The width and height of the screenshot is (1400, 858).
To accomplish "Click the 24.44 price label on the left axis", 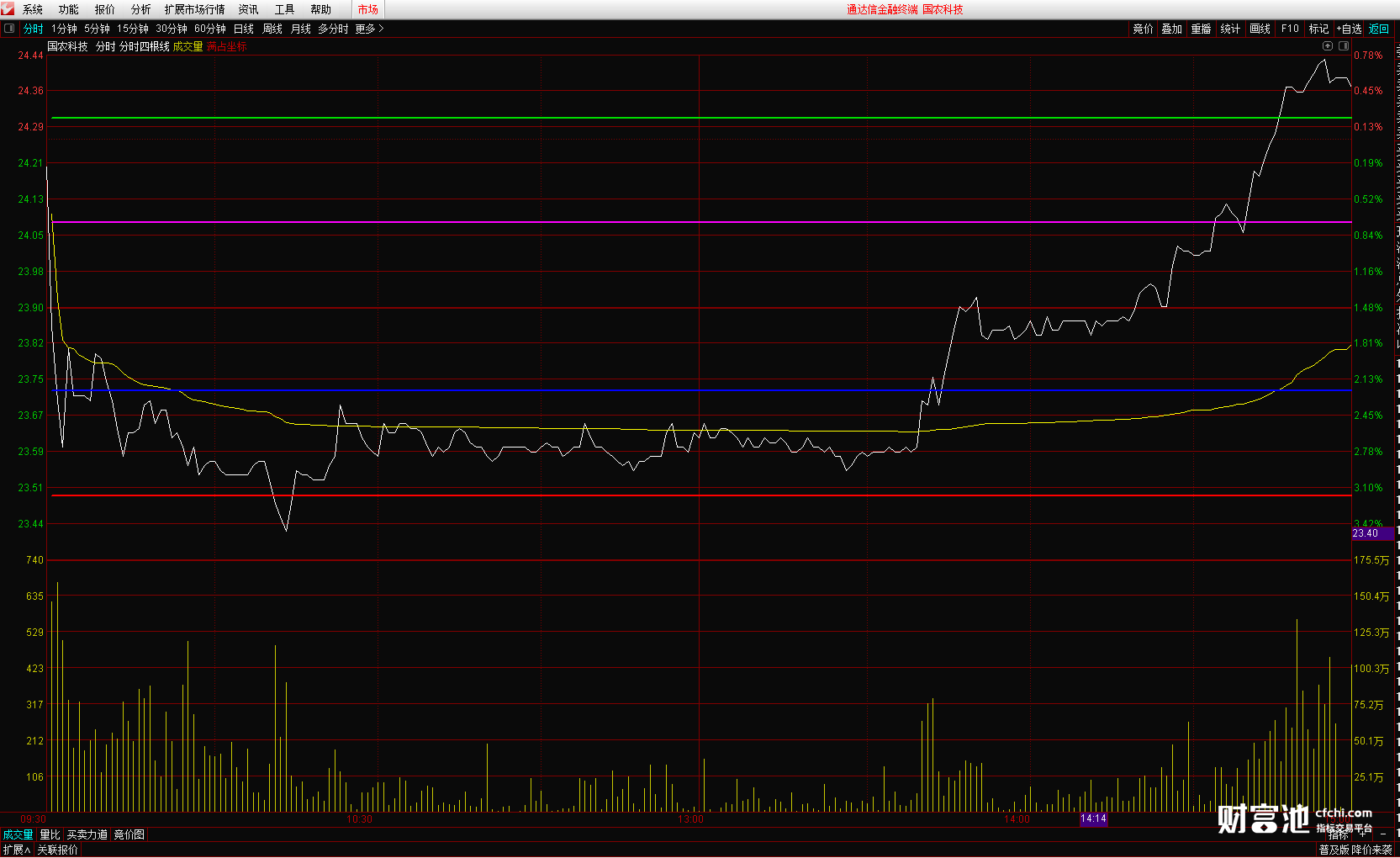I will pyautogui.click(x=30, y=56).
